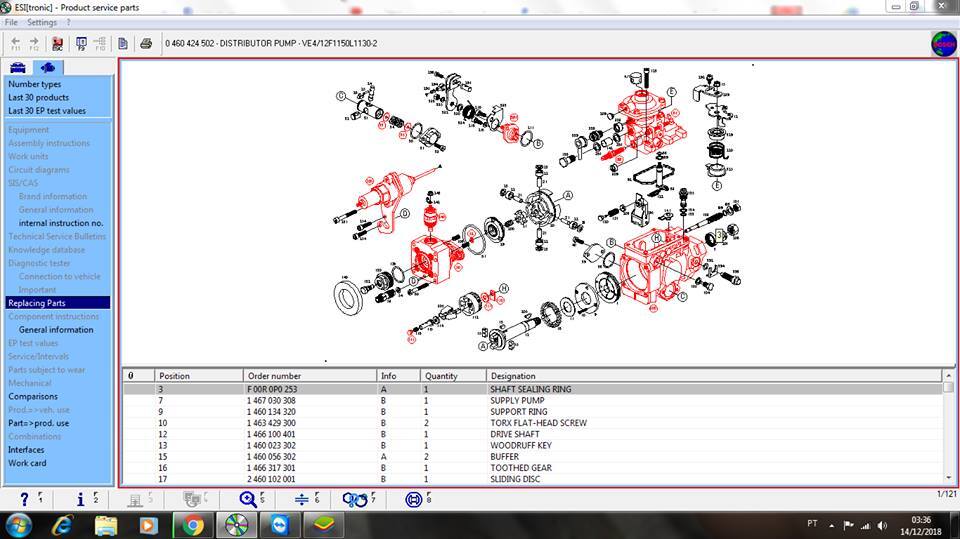Click the F10 toolbar icon
The height and width of the screenshot is (539, 960).
(x=100, y=43)
